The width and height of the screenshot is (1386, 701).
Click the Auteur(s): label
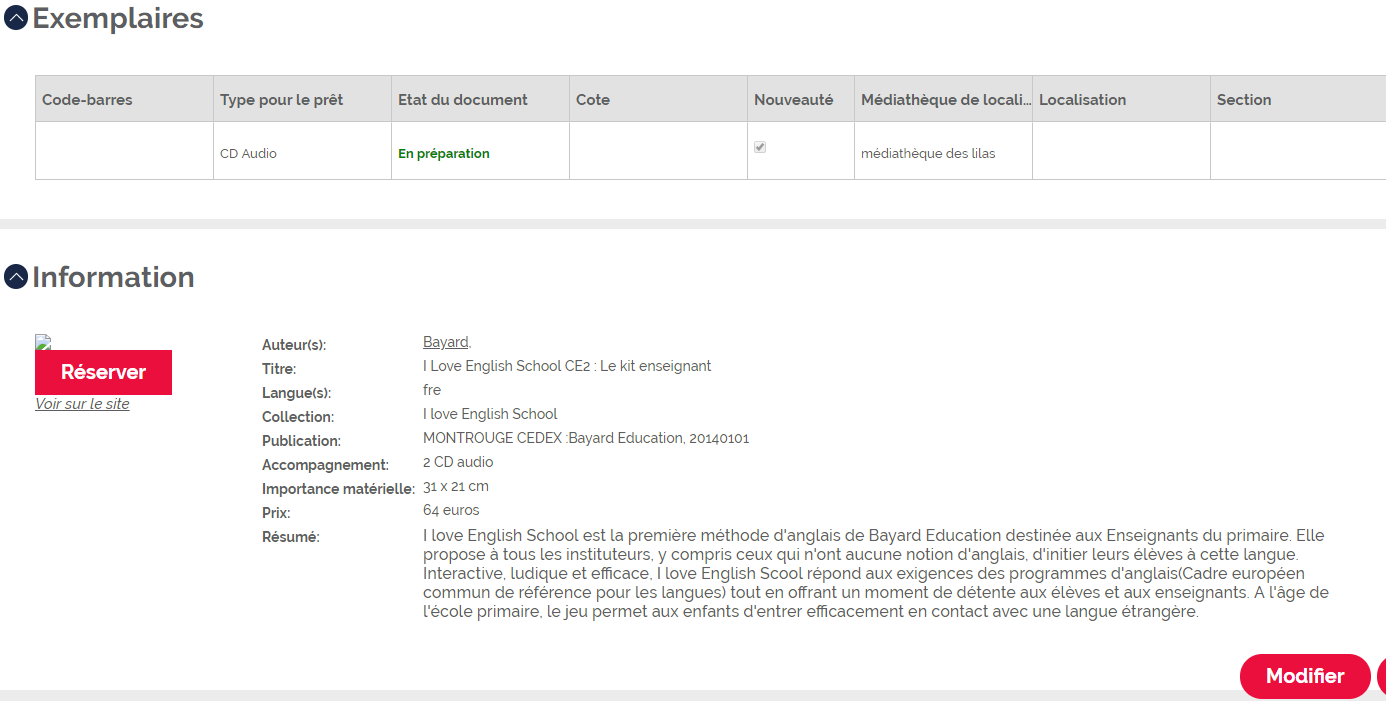click(294, 345)
